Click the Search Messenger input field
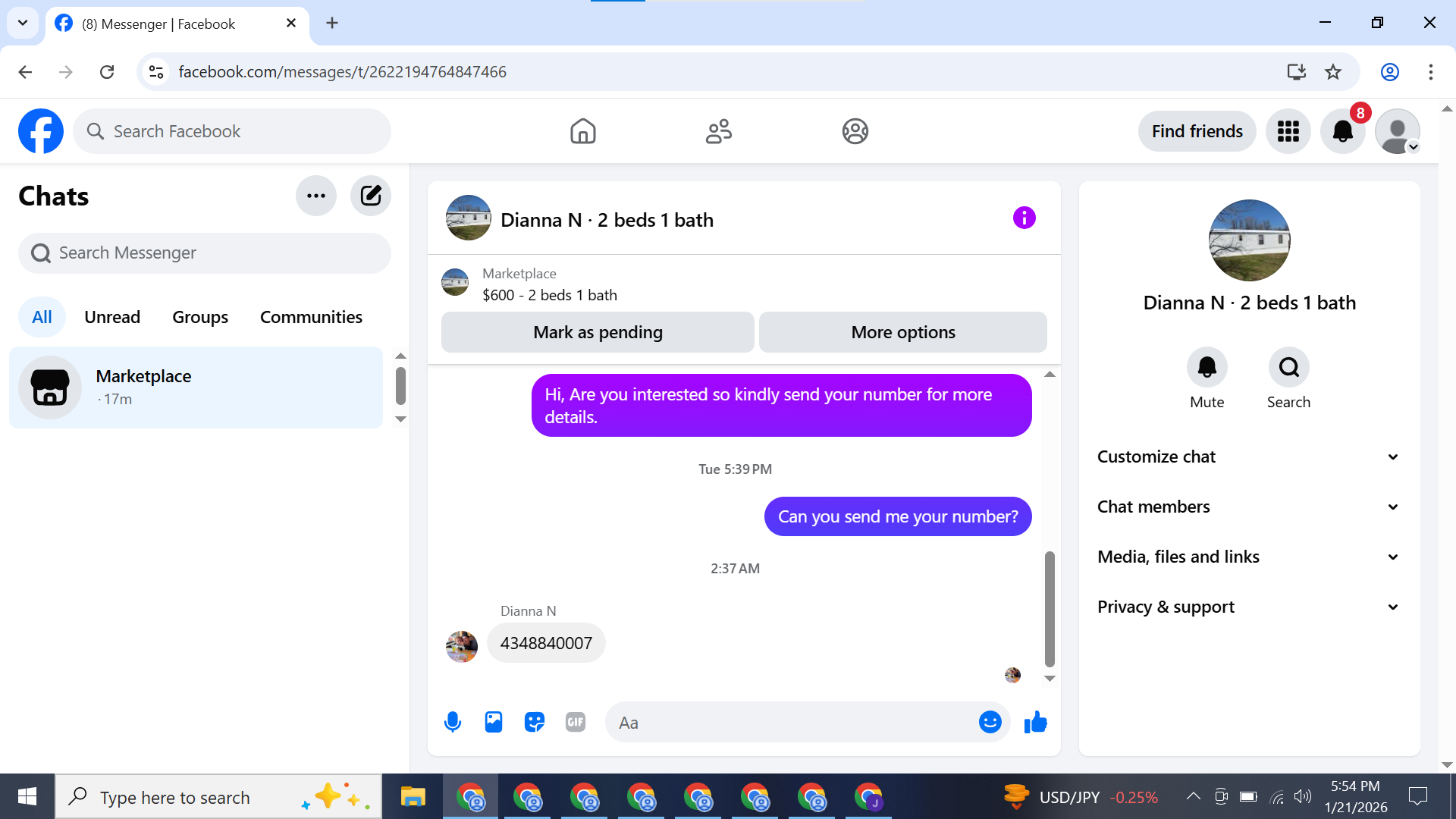The width and height of the screenshot is (1456, 819). 205,253
